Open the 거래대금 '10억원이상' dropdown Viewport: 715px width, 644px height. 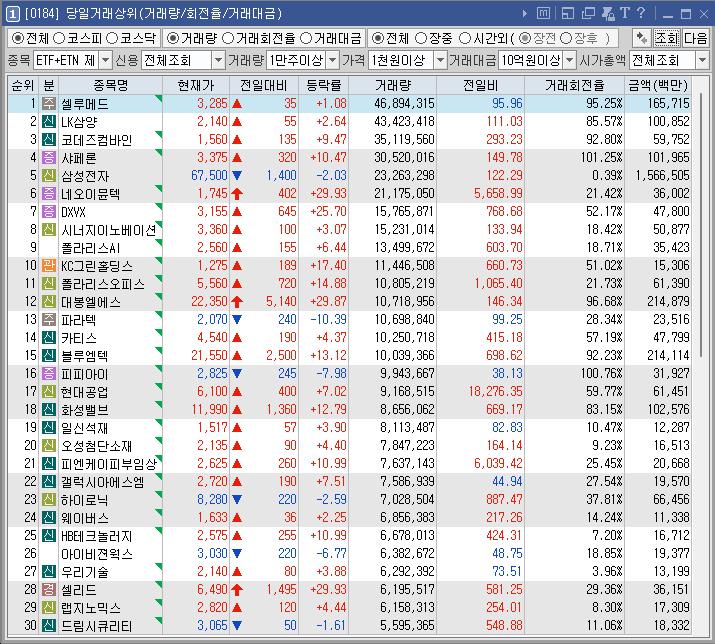pyautogui.click(x=570, y=60)
